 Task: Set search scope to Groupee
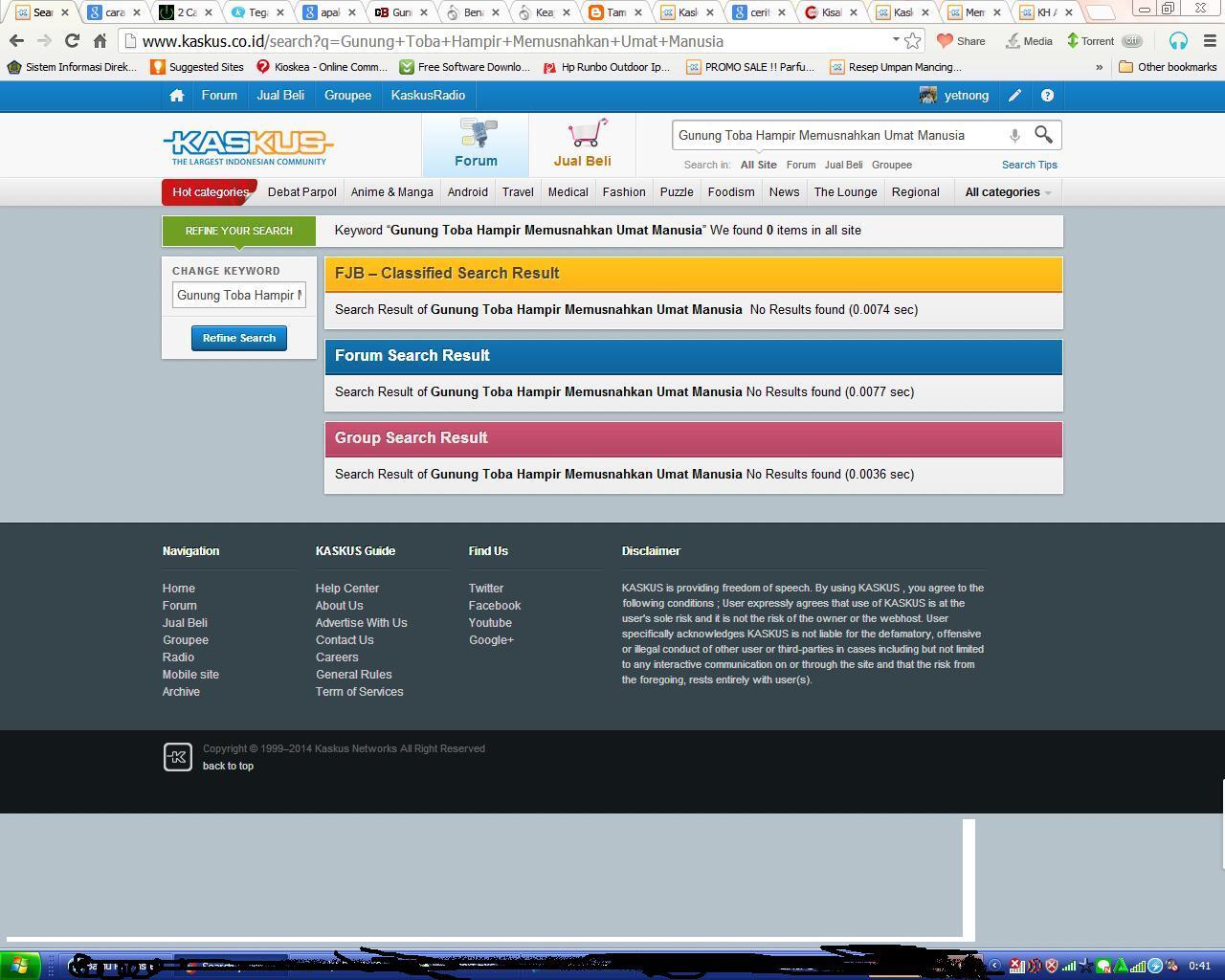(x=891, y=165)
